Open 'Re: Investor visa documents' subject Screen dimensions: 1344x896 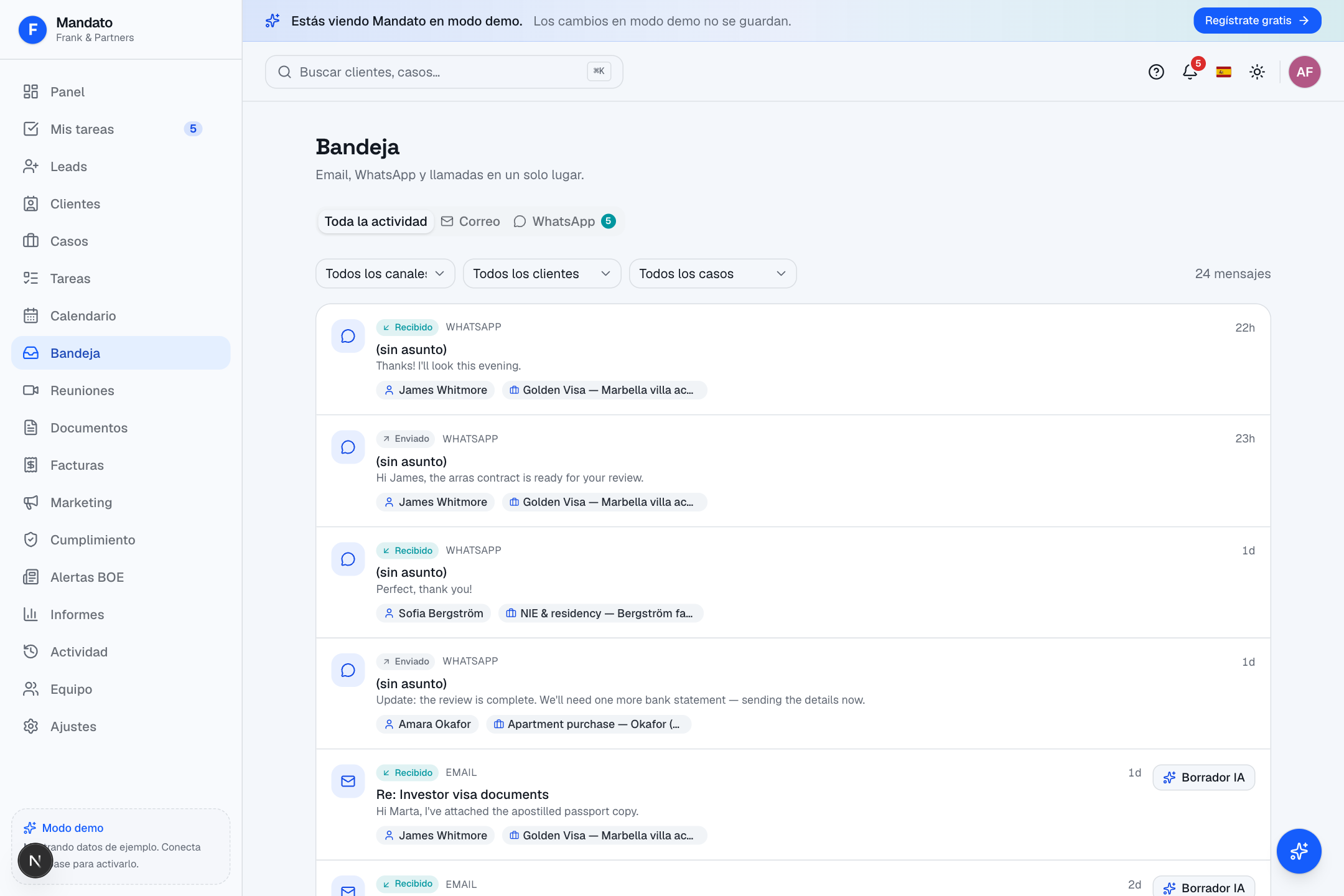[462, 795]
